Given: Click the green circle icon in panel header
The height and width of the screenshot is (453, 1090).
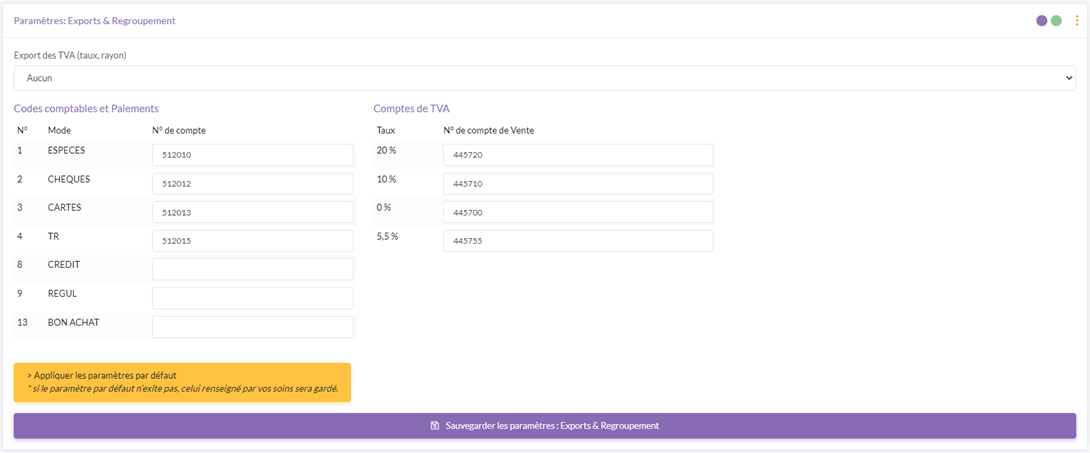Looking at the screenshot, I should click(1056, 20).
